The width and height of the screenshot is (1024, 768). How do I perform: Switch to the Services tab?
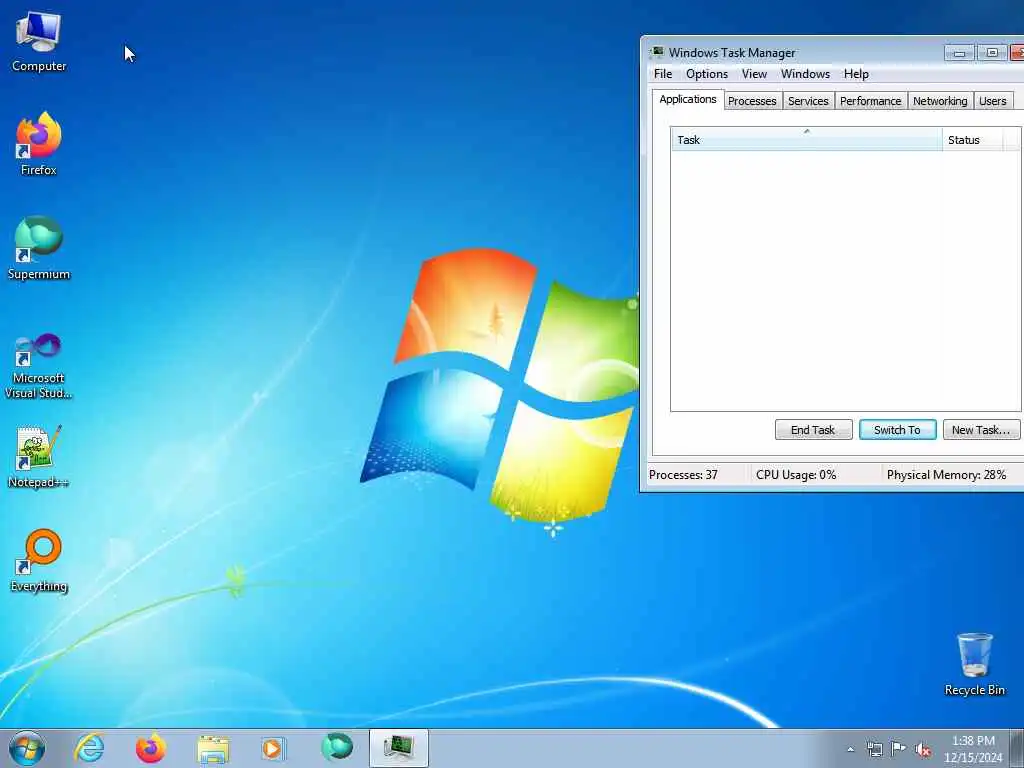click(x=808, y=101)
